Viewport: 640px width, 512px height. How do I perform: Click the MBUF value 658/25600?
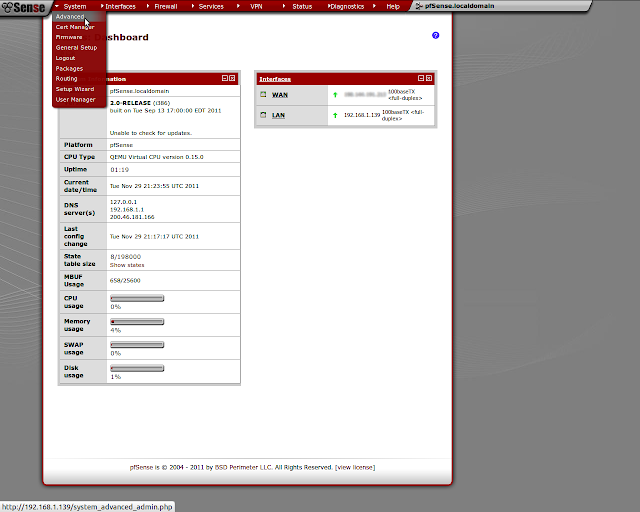[125, 280]
